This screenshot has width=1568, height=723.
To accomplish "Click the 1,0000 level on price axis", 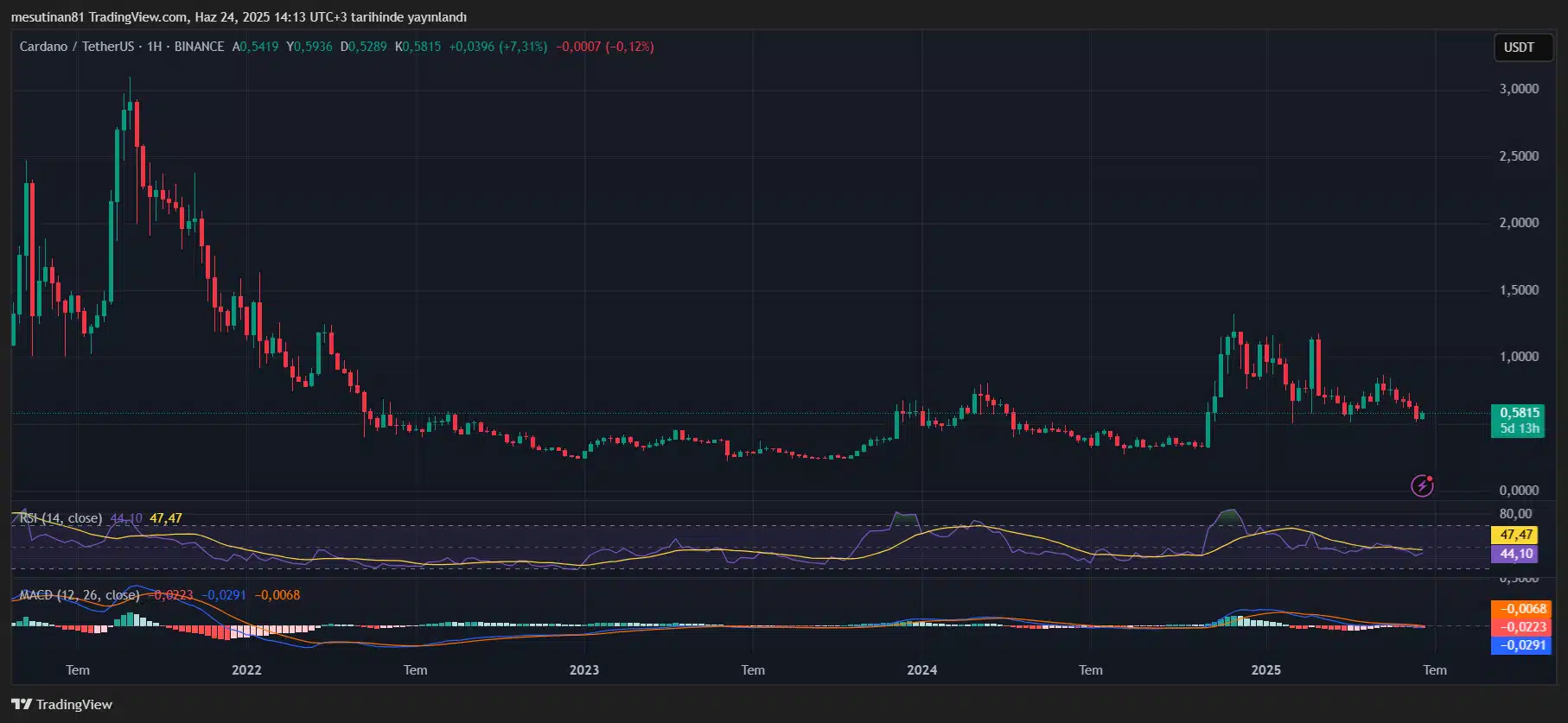I will pyautogui.click(x=1519, y=357).
